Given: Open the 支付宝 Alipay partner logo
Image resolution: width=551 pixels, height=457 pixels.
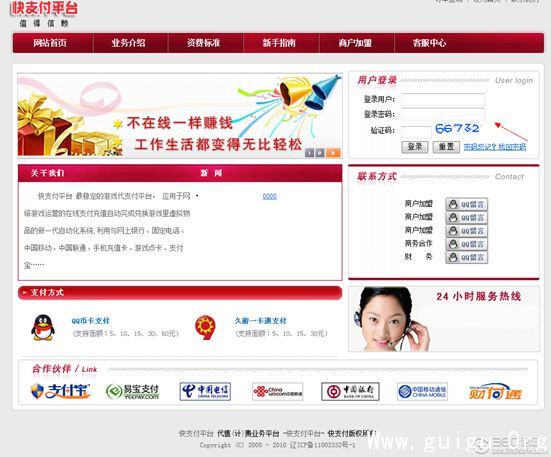Looking at the screenshot, I should [60, 391].
